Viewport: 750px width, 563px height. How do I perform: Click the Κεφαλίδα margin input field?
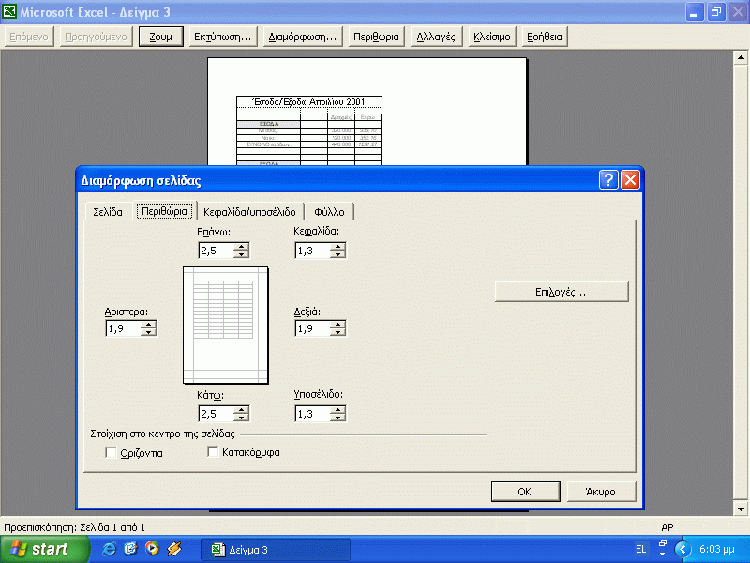[312, 250]
